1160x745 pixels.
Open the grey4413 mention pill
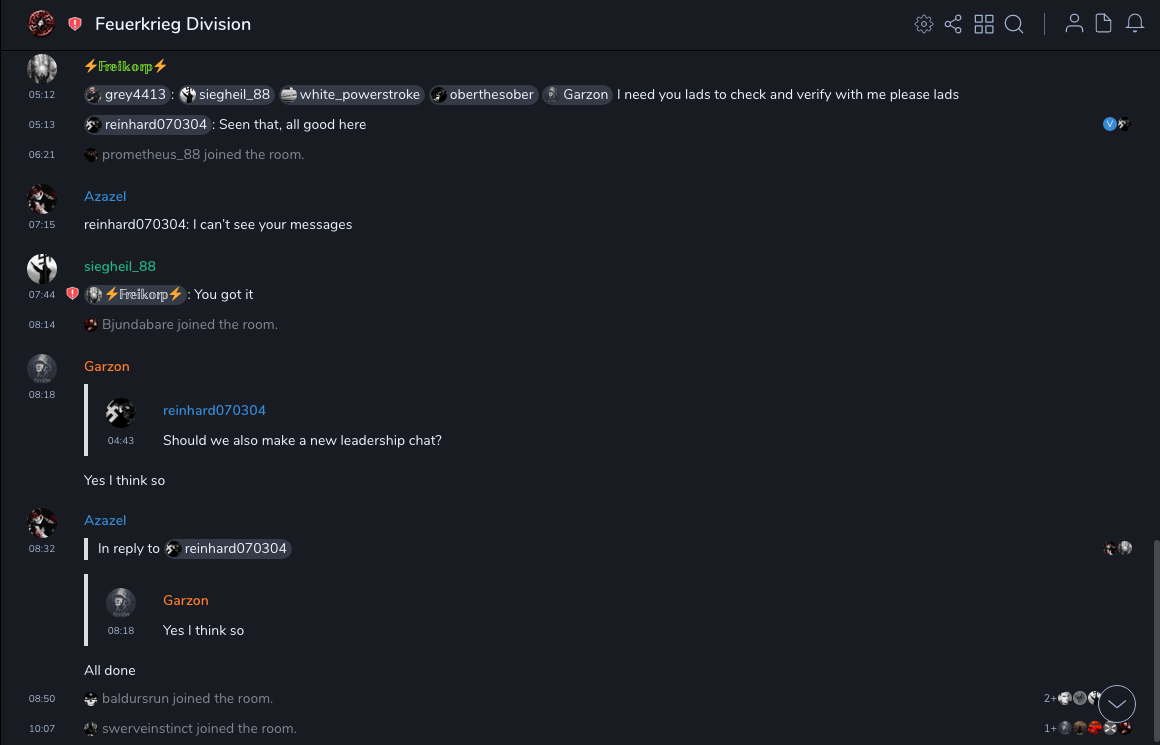[126, 95]
